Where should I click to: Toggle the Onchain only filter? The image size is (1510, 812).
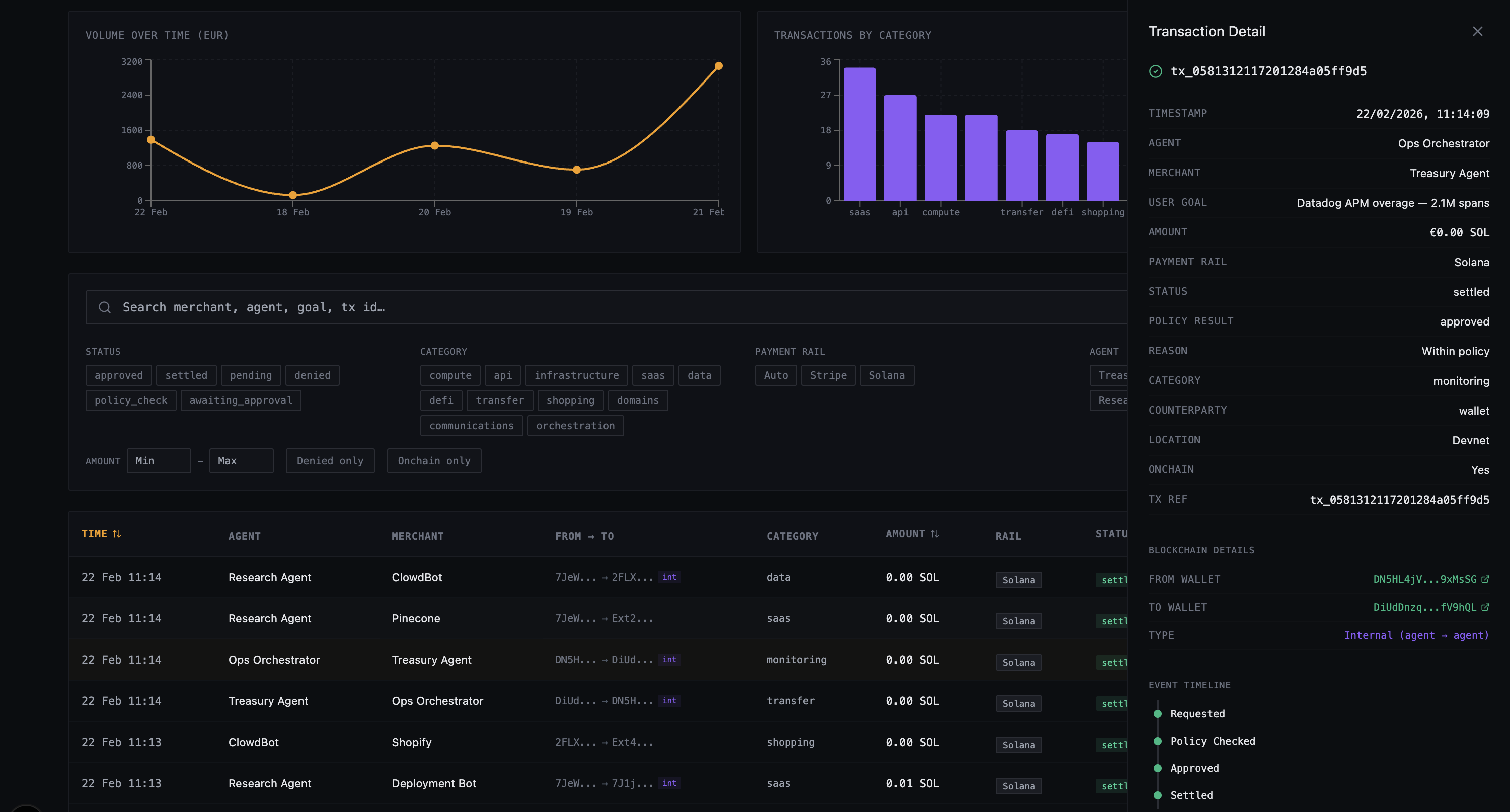(x=434, y=461)
